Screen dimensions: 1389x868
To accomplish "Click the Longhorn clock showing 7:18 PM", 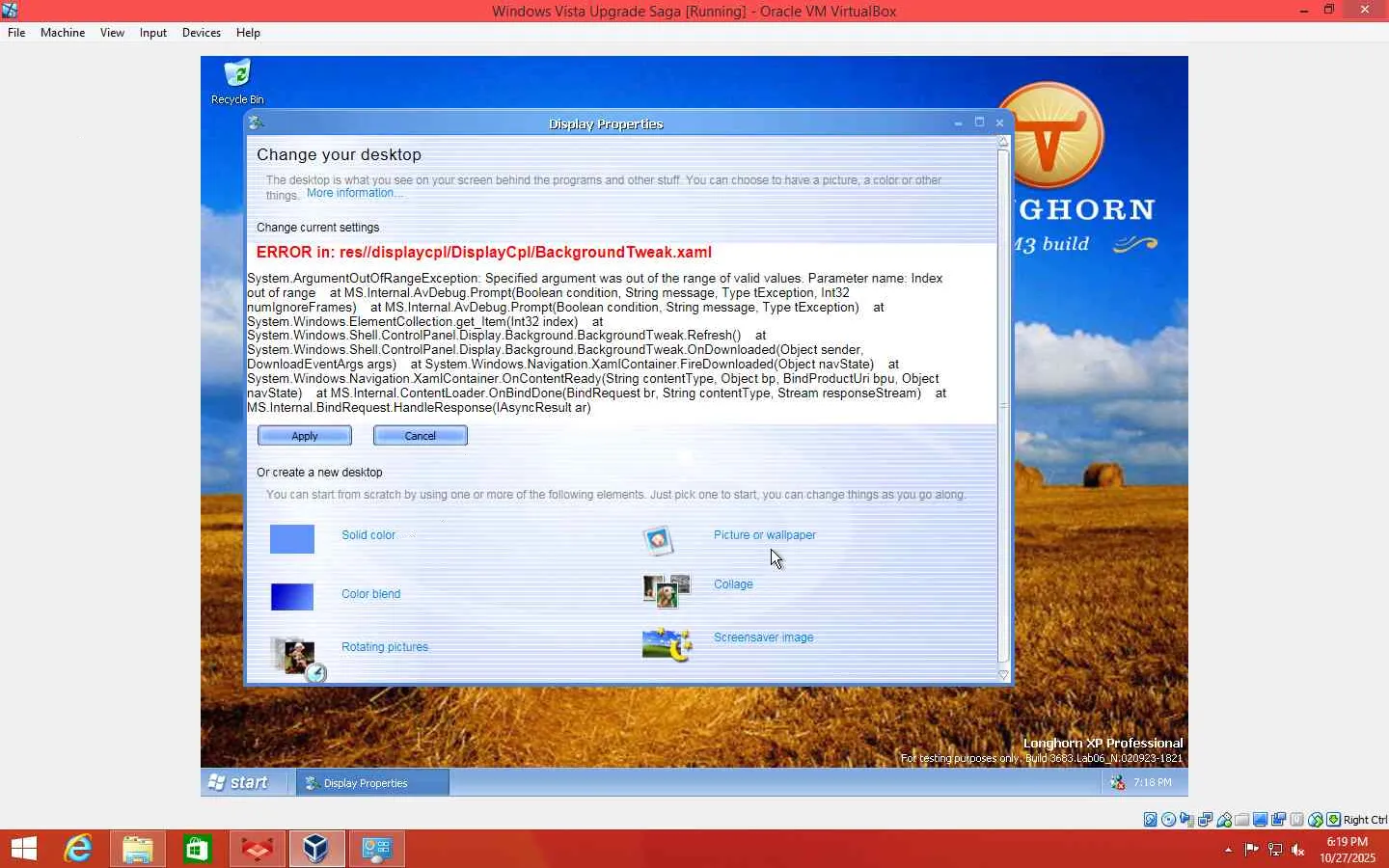I will tap(1153, 783).
